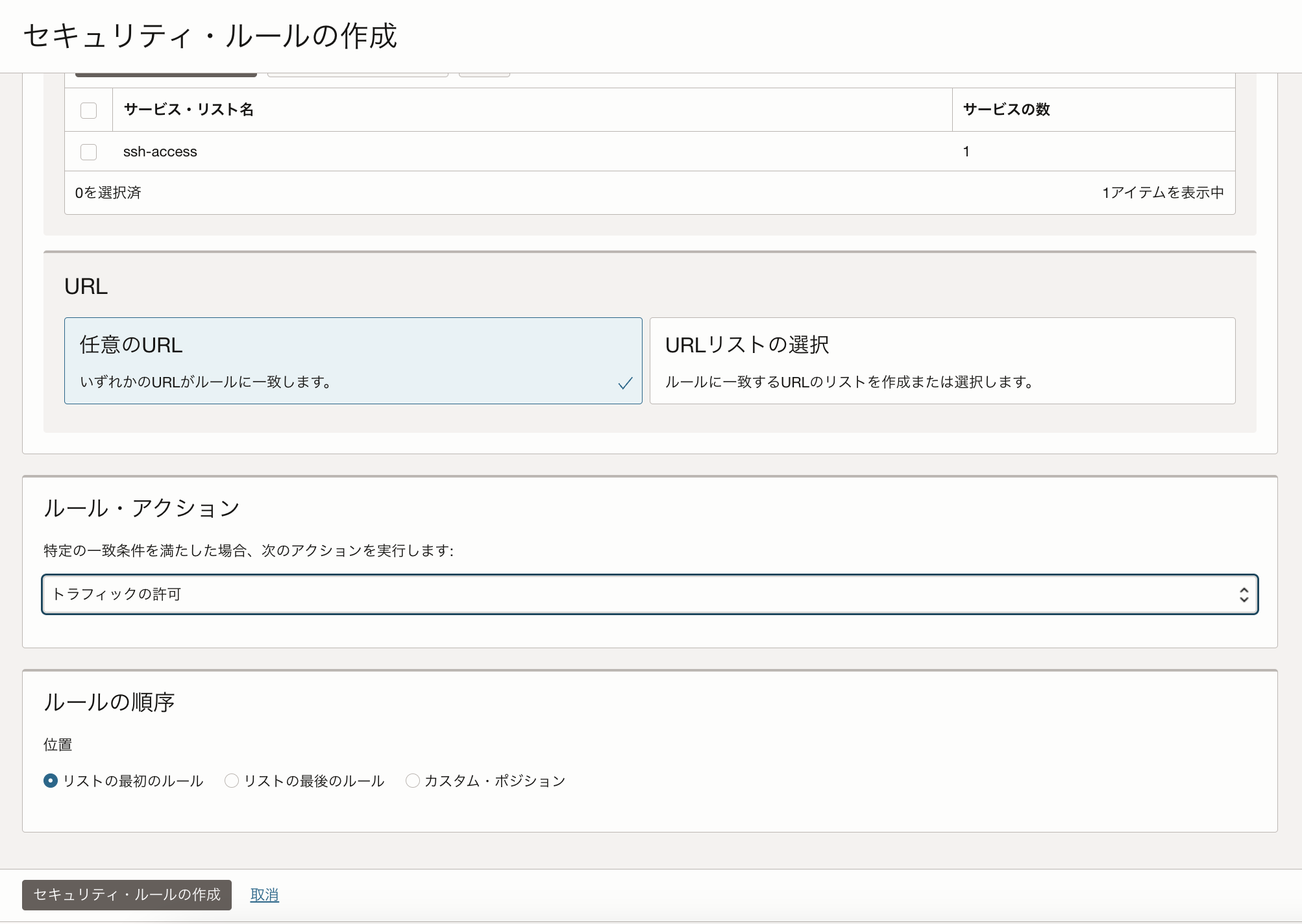The height and width of the screenshot is (924, 1302).
Task: Click the 取消 cancel link
Action: [264, 894]
